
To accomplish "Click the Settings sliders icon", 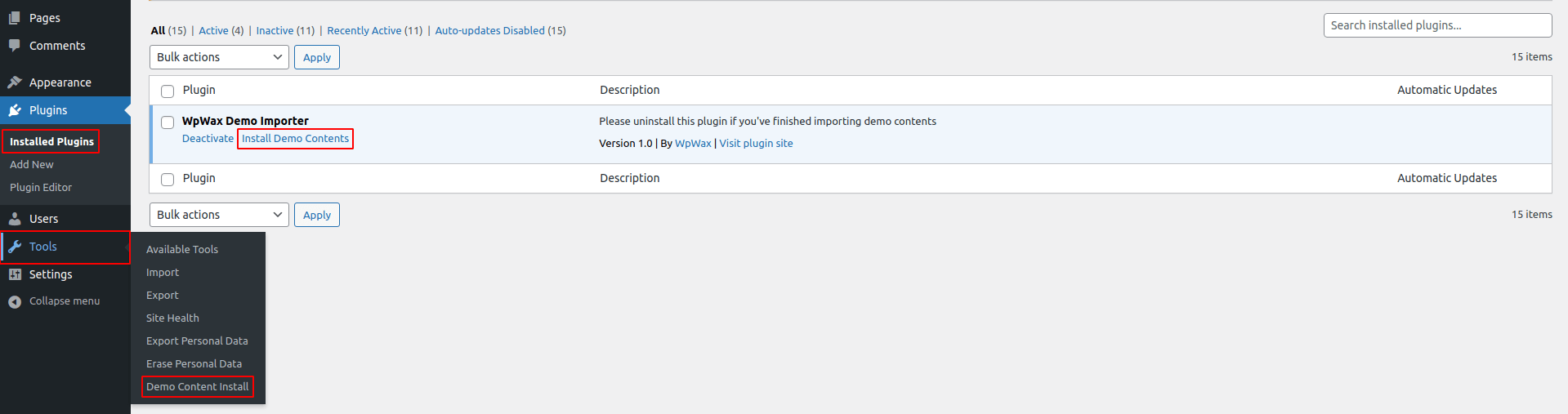I will pyautogui.click(x=15, y=274).
